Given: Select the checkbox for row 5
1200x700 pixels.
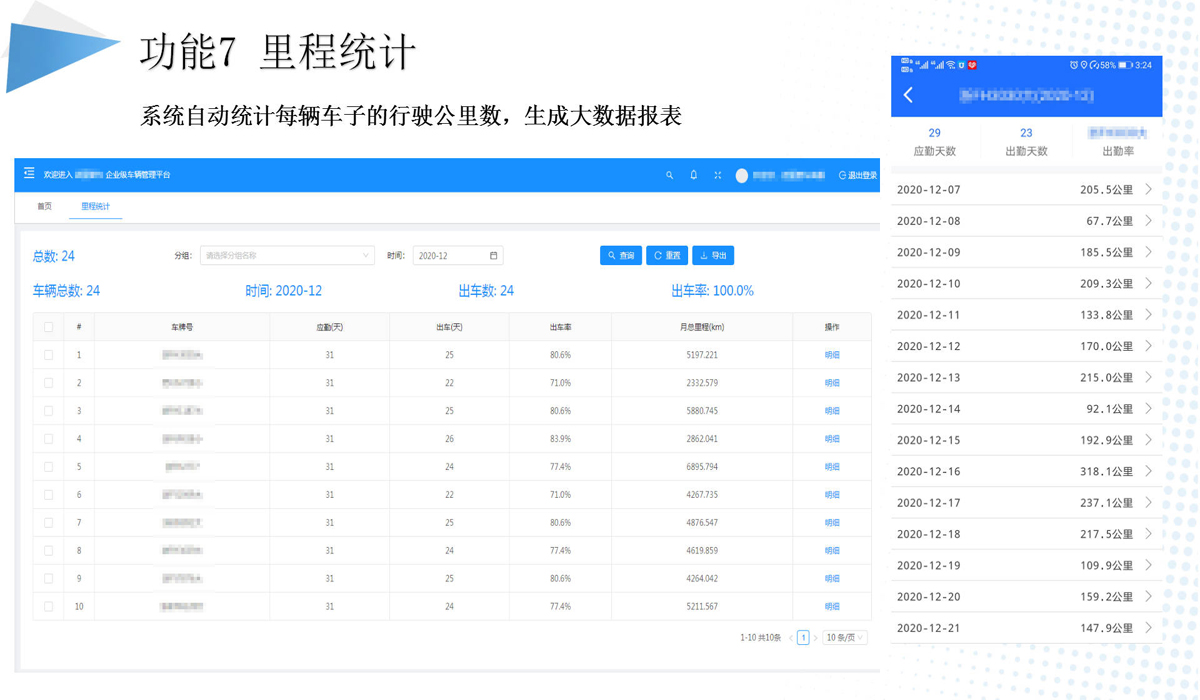Looking at the screenshot, I should [x=48, y=467].
